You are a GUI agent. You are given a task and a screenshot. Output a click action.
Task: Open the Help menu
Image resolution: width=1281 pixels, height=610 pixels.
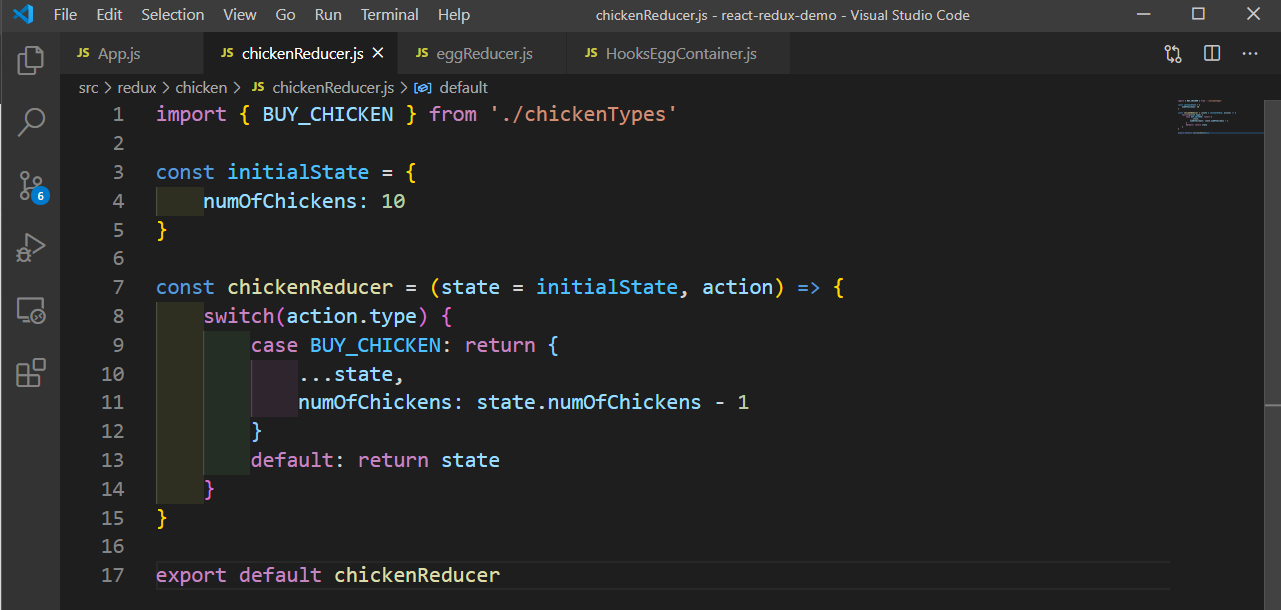coord(454,15)
